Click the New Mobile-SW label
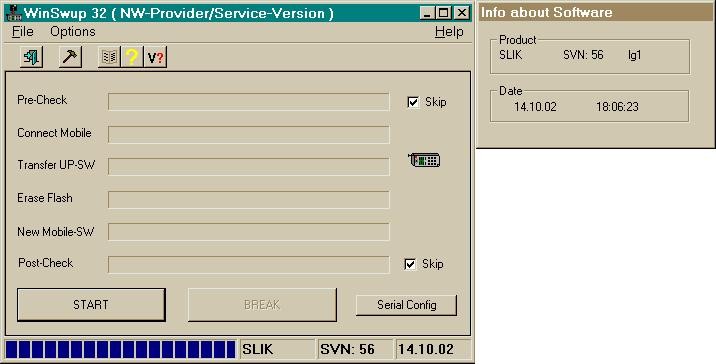716x364 pixels. [56, 232]
